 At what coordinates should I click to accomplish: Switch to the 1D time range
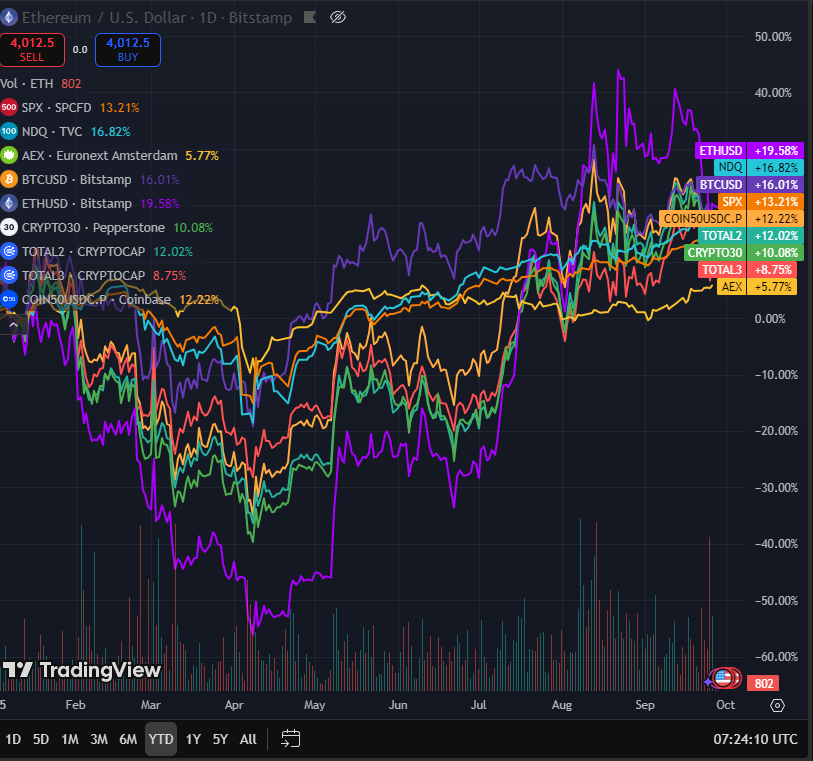point(13,739)
